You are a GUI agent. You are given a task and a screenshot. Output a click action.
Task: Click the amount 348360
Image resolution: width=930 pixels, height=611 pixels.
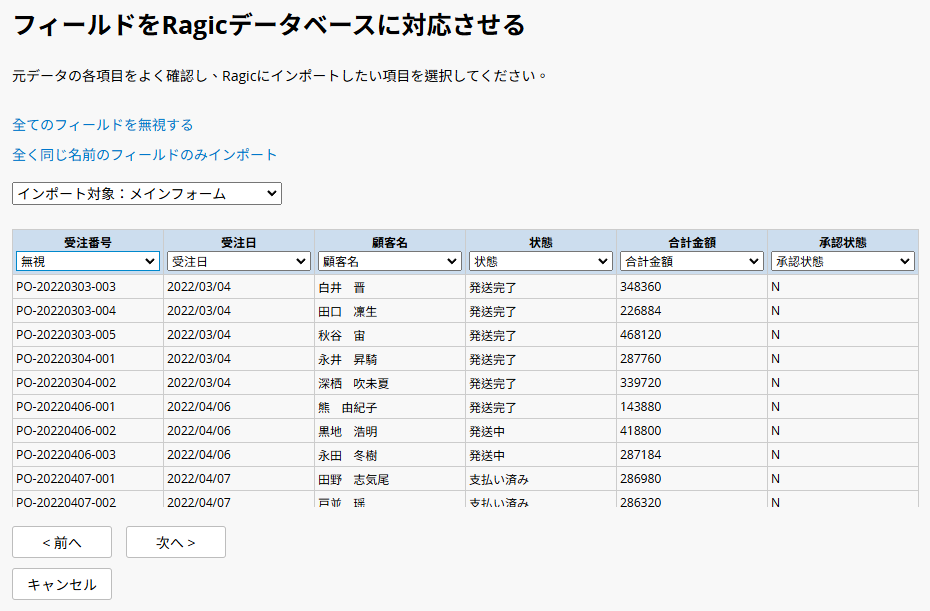click(x=641, y=287)
